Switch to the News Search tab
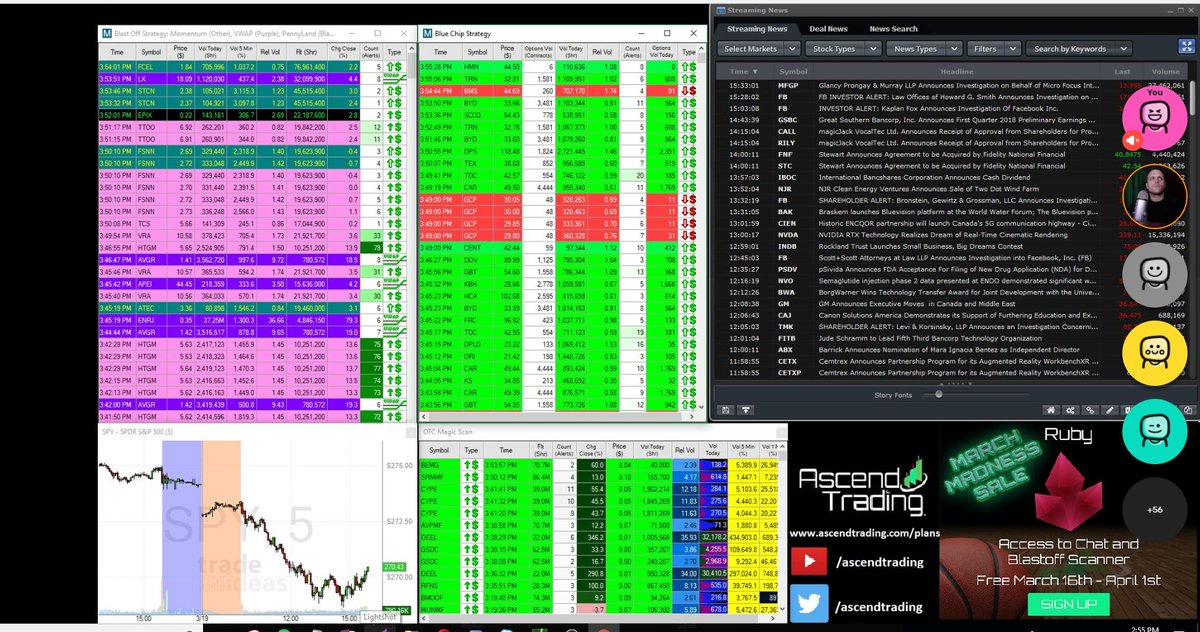Image resolution: width=1200 pixels, height=632 pixels. coord(893,28)
